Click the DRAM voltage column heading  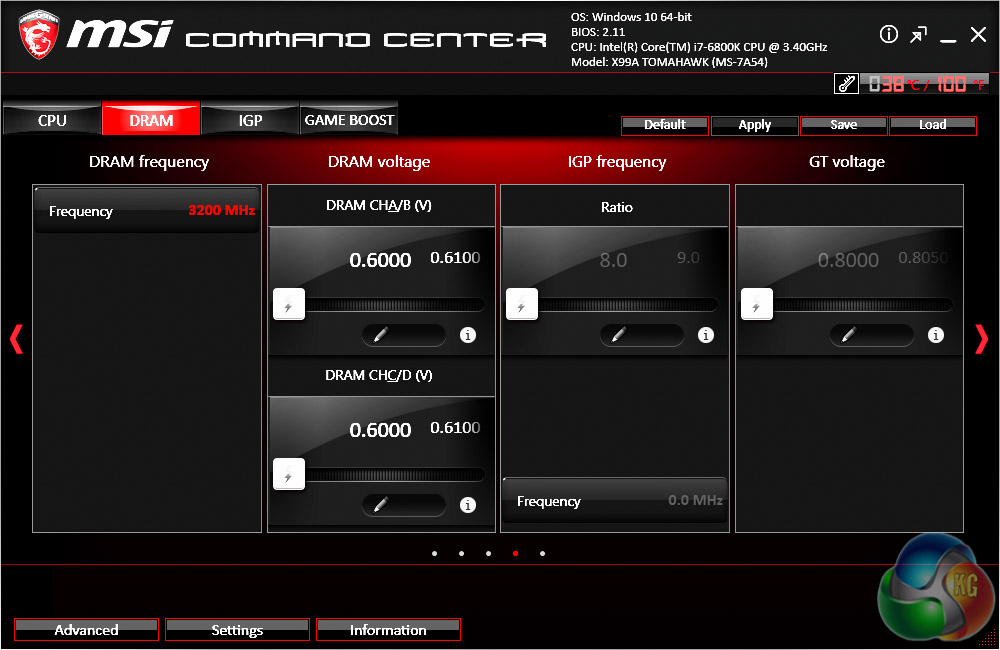(x=379, y=161)
